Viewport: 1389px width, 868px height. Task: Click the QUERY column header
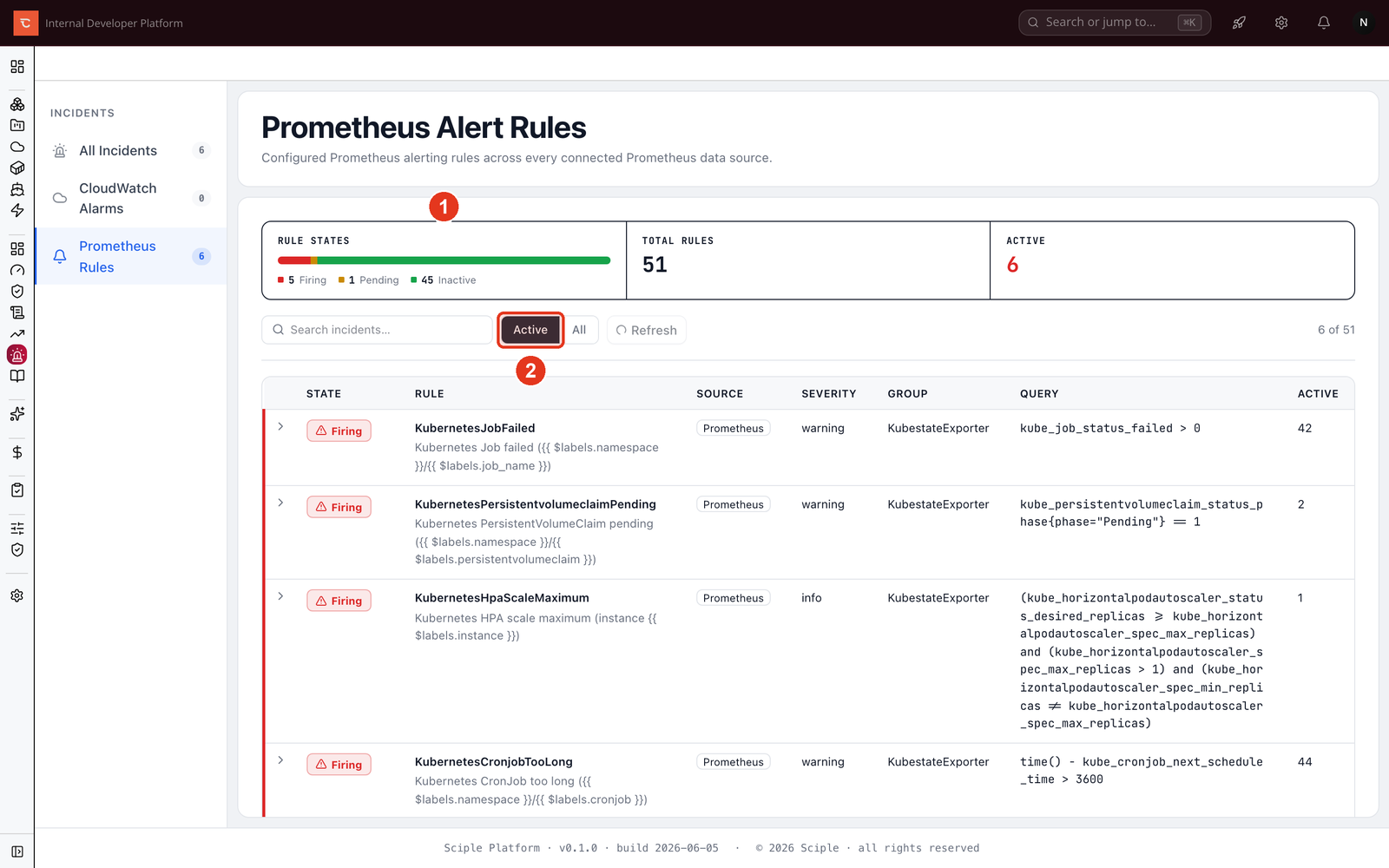tap(1039, 394)
